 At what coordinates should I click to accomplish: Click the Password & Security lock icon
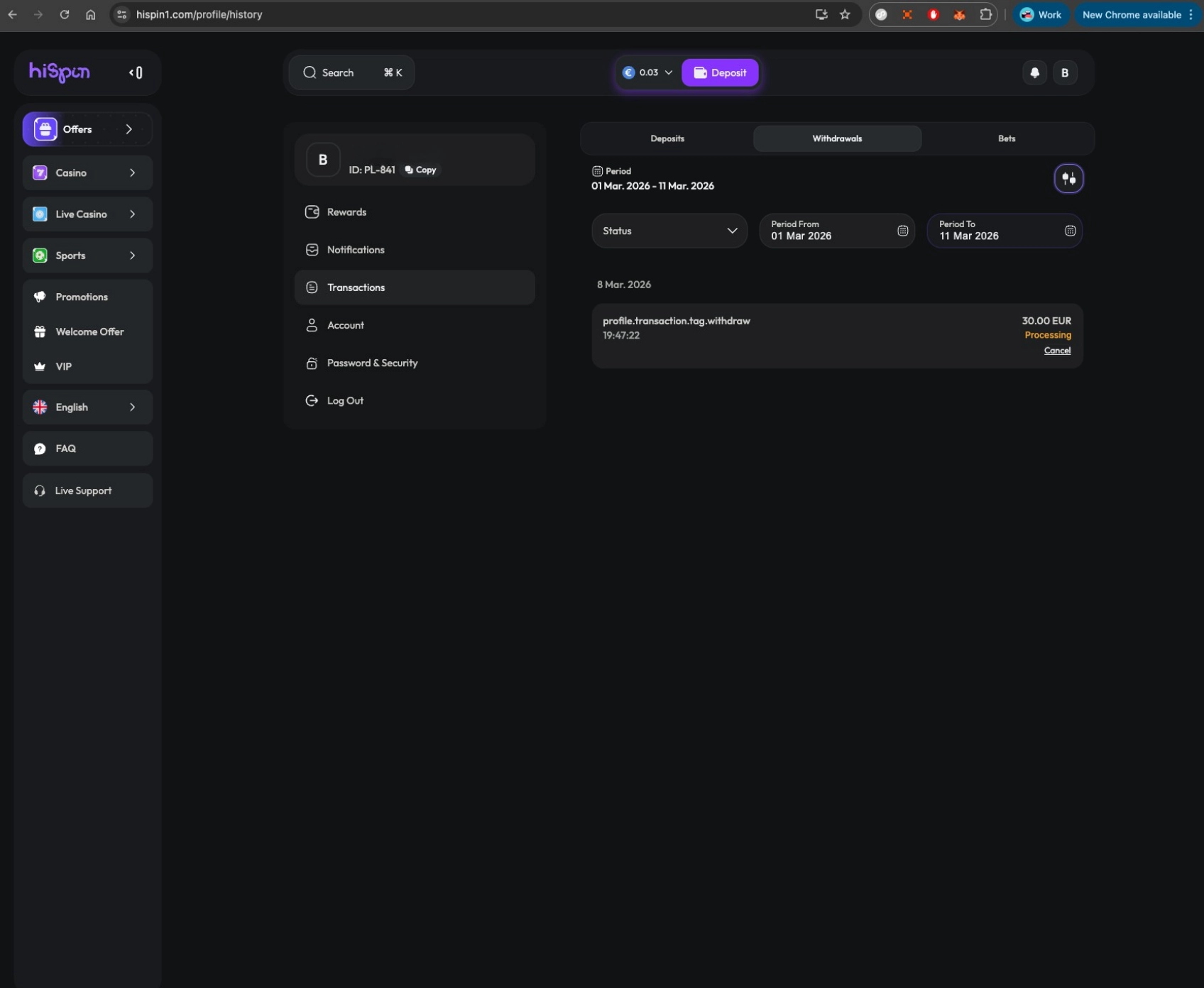pos(312,363)
